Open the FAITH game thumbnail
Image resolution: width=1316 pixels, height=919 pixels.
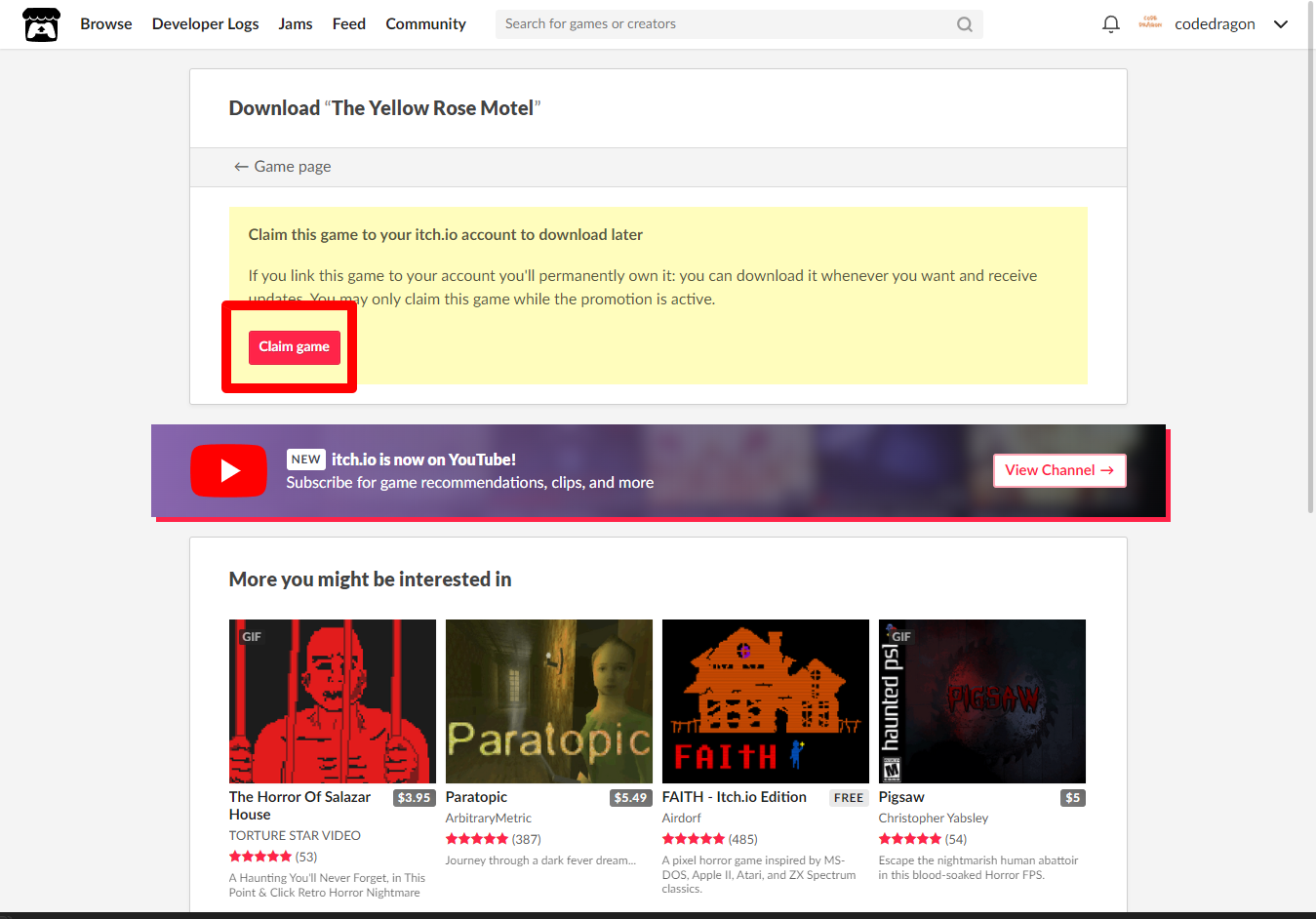pos(766,701)
